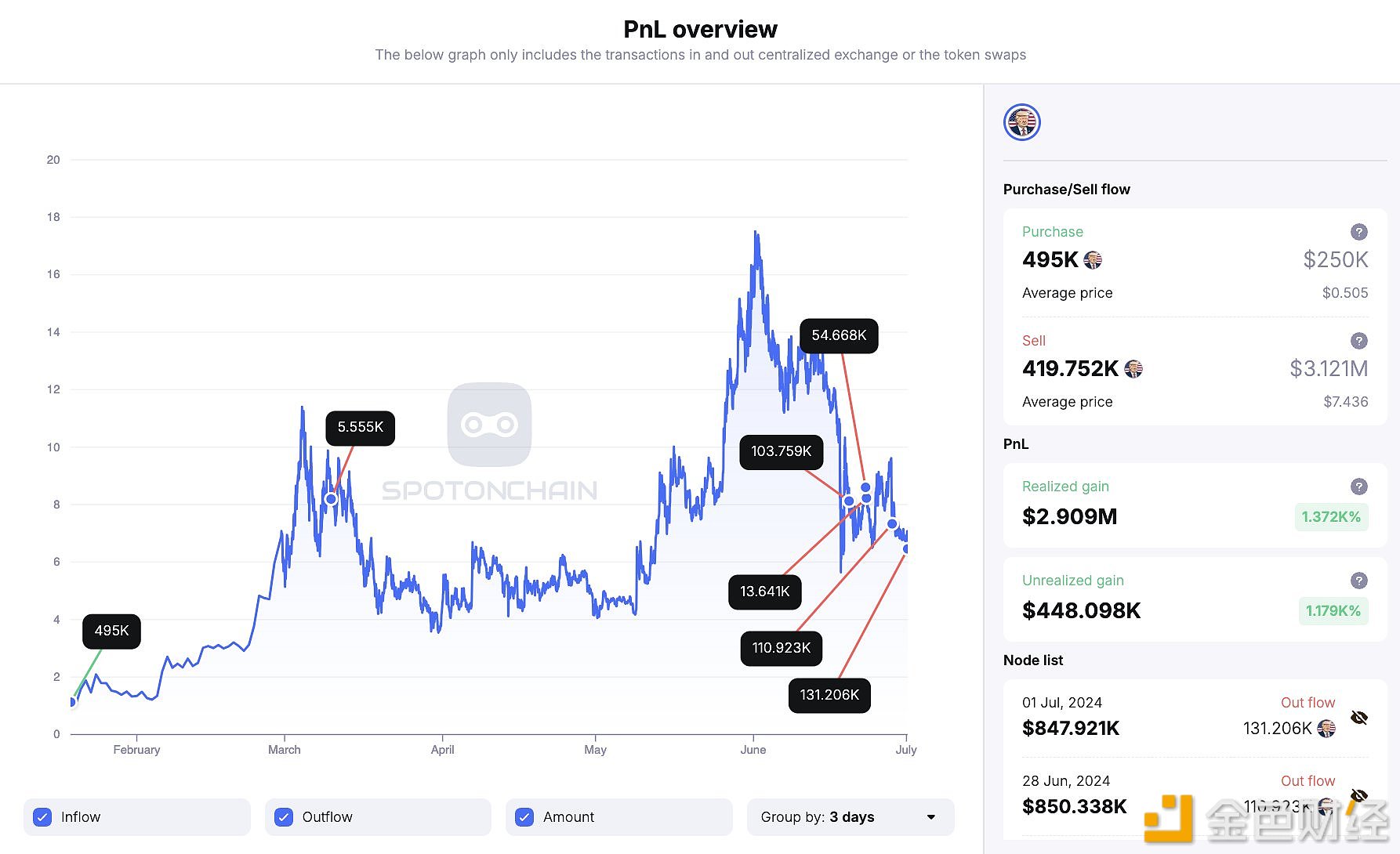Click the token icon beside 131.206K outflow
This screenshot has height=854, width=1400.
pos(1326,729)
